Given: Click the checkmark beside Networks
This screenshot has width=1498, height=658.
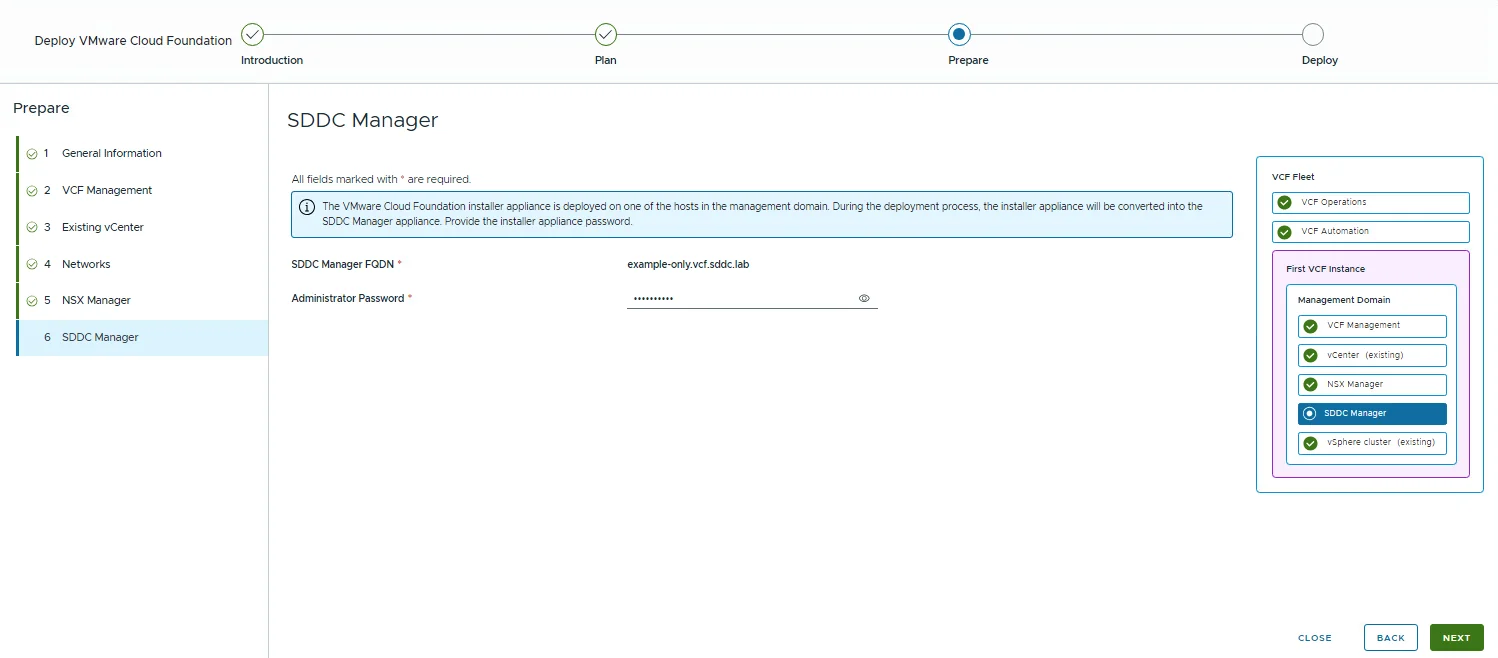Looking at the screenshot, I should 32,265.
